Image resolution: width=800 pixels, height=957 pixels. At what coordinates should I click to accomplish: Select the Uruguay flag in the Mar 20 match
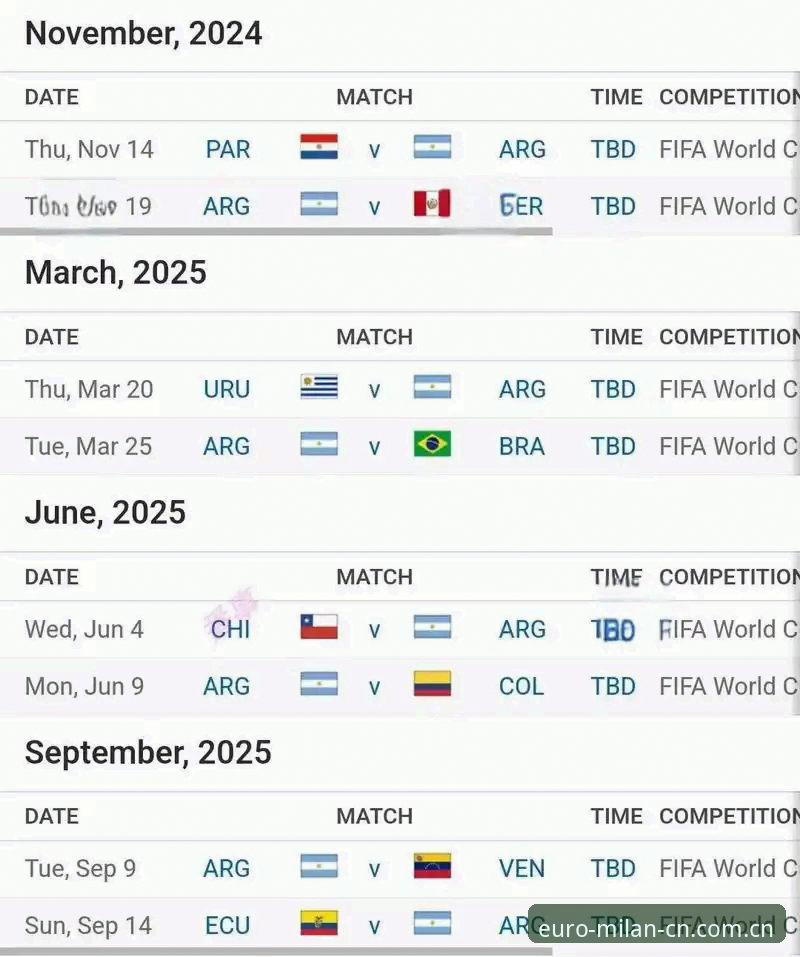point(319,387)
